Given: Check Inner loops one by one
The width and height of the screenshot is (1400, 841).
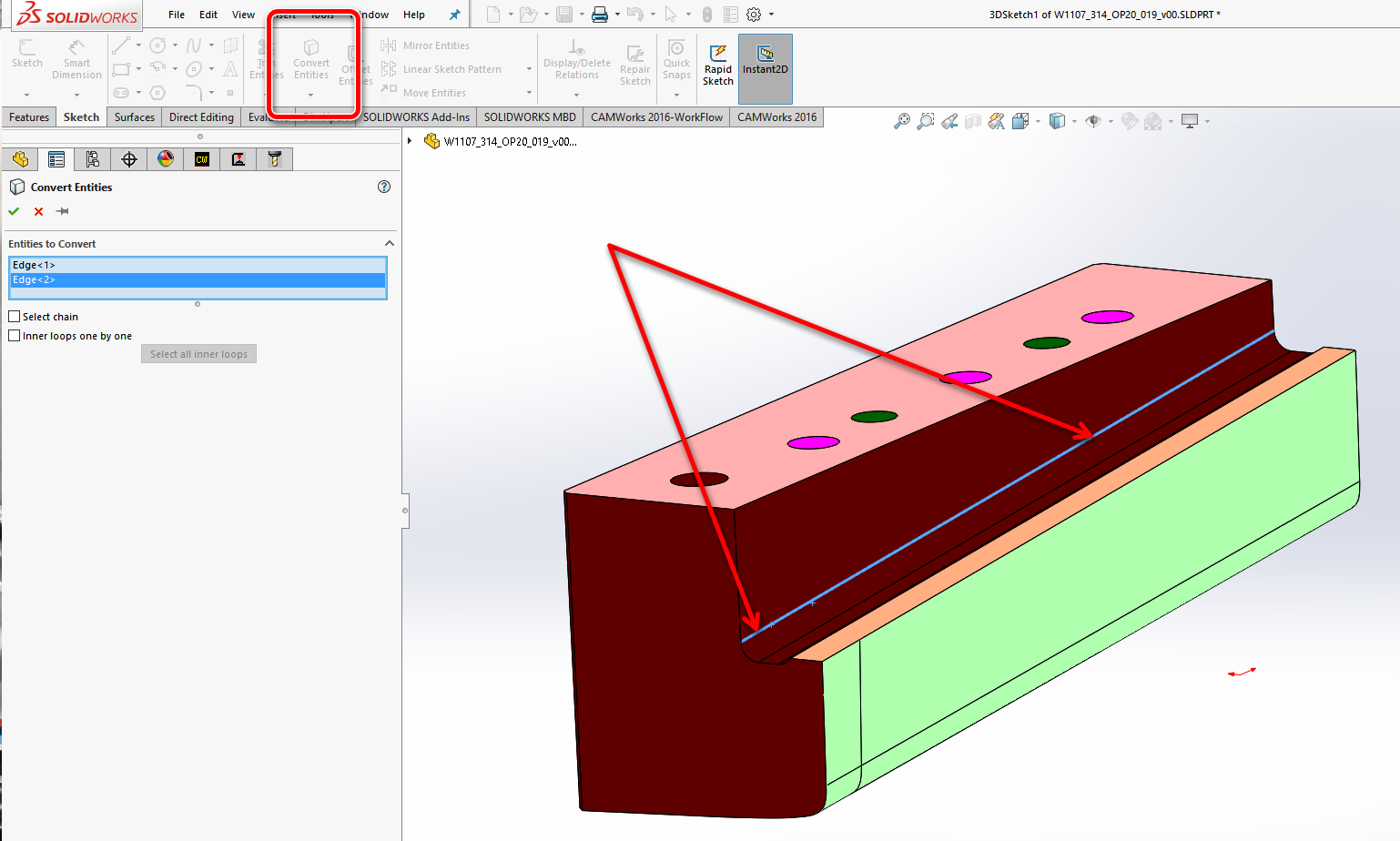Looking at the screenshot, I should [15, 336].
